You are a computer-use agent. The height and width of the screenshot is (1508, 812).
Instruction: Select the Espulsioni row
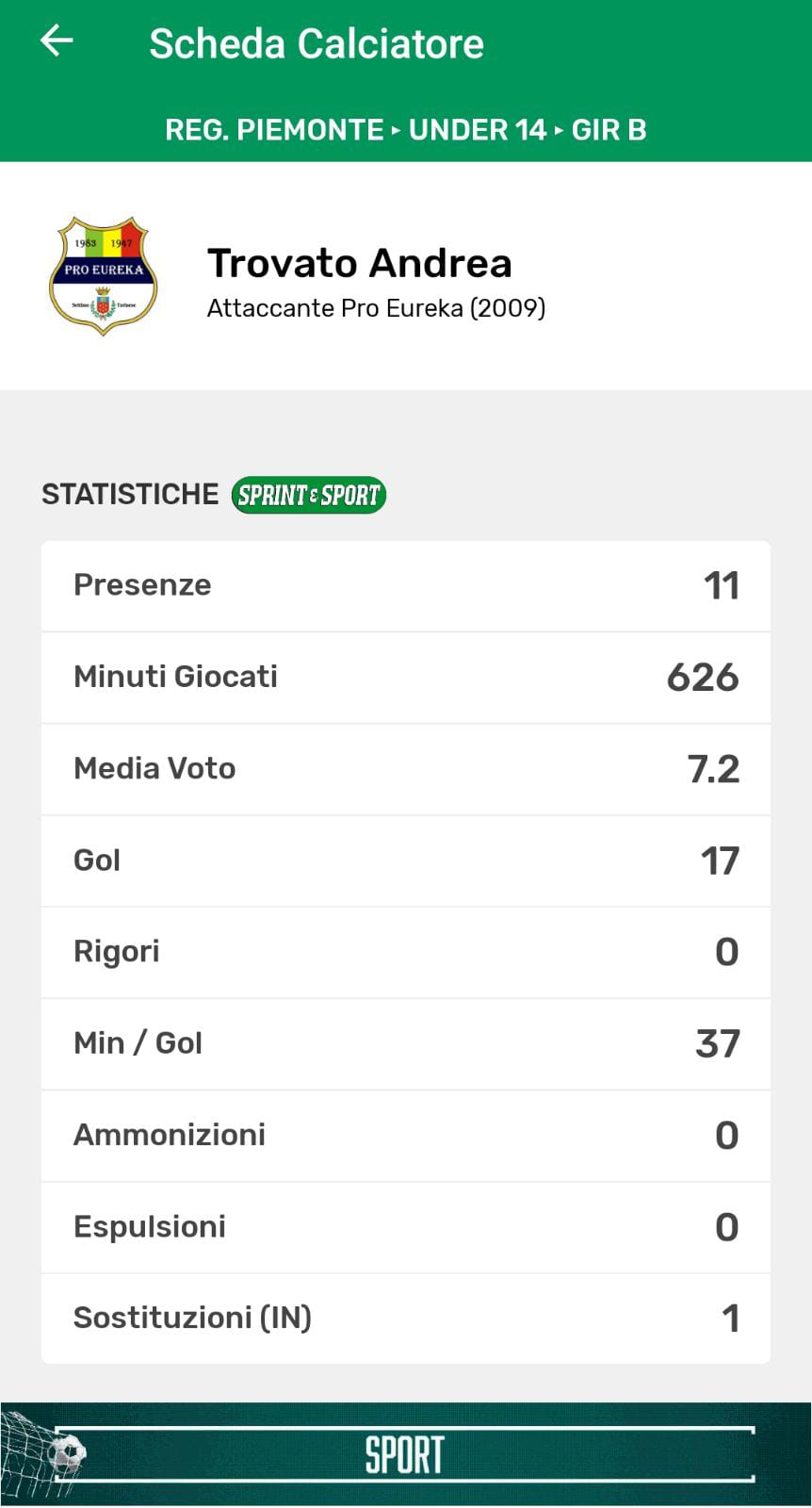tap(406, 1226)
